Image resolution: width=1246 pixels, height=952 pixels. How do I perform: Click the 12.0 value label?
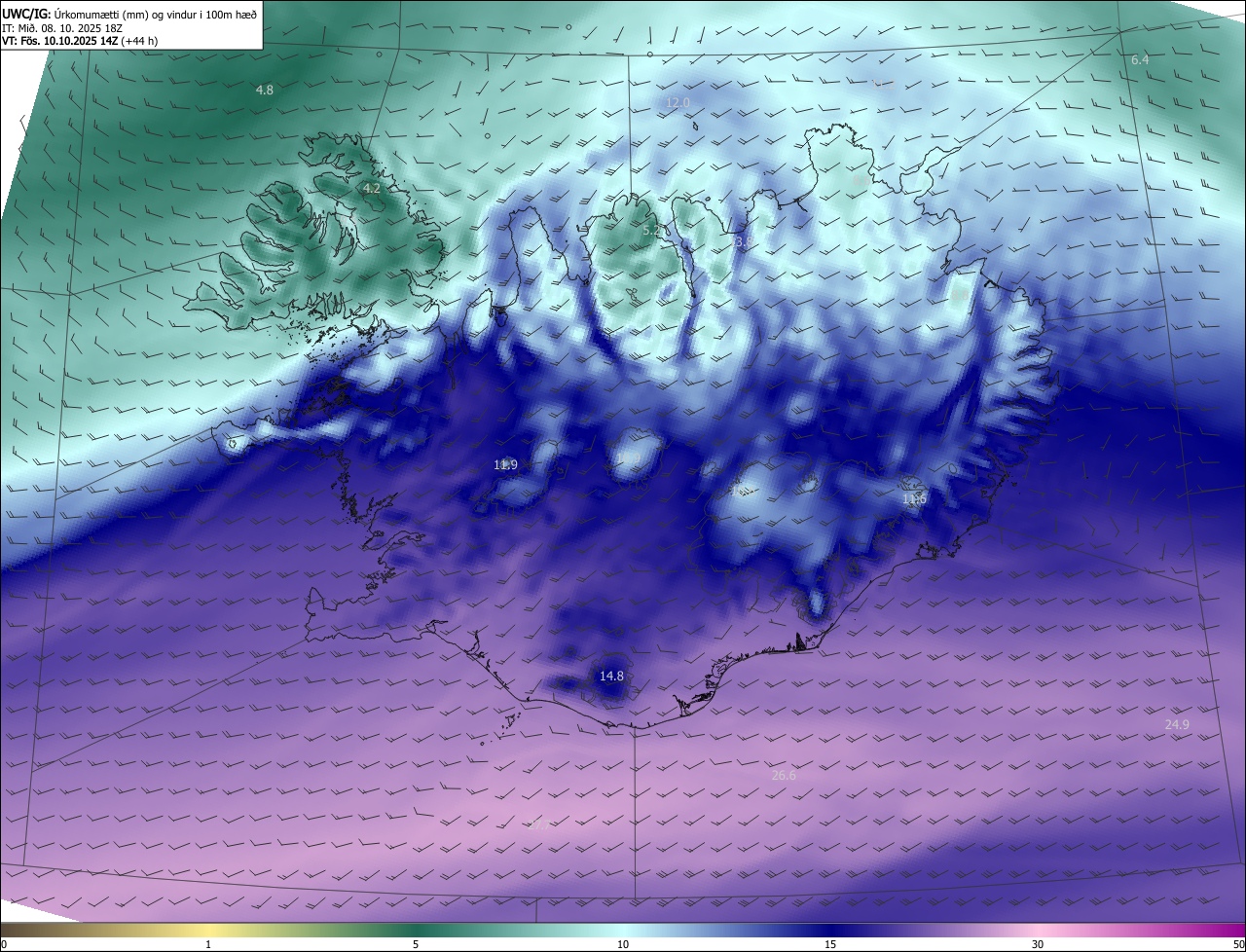coord(678,102)
